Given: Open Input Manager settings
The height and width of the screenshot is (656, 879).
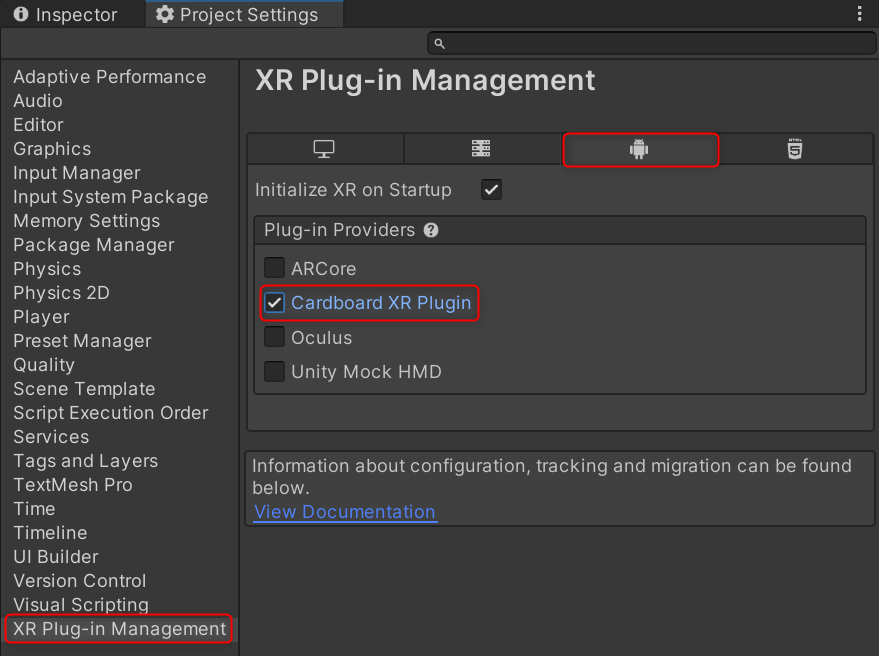Looking at the screenshot, I should click(77, 173).
